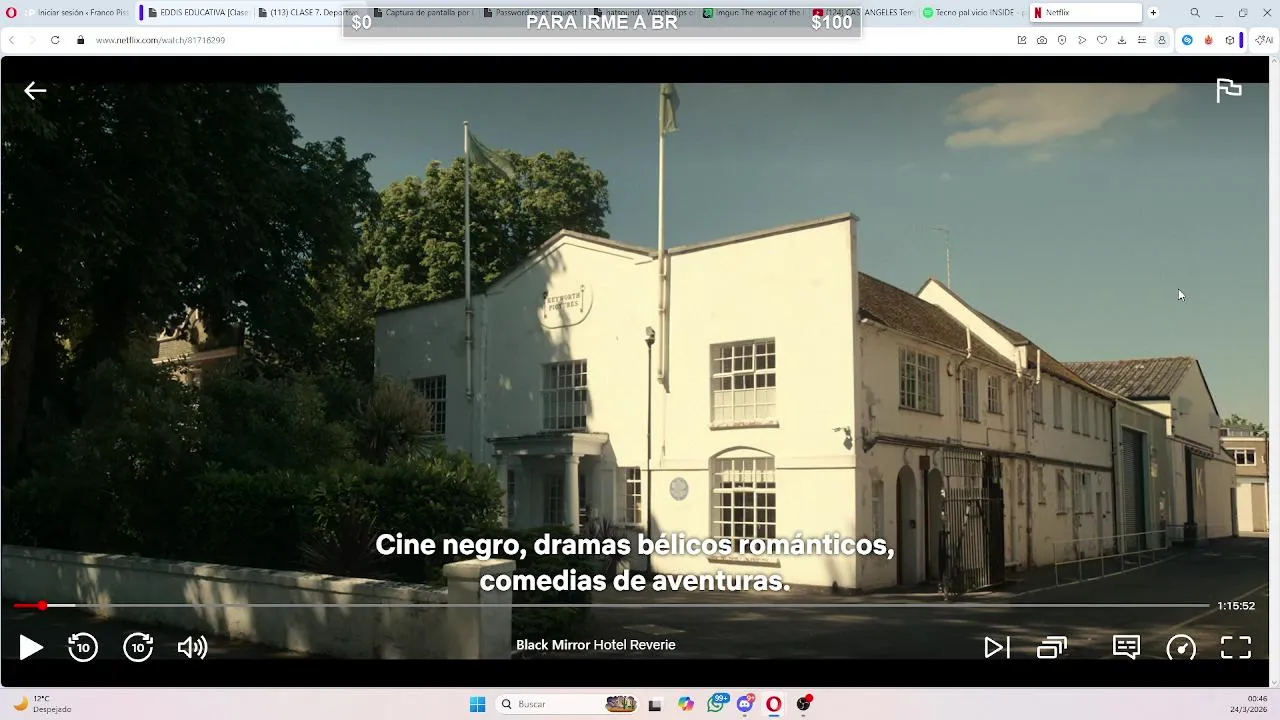Open audio and subtitles options
This screenshot has width=1280, height=720.
1126,648
